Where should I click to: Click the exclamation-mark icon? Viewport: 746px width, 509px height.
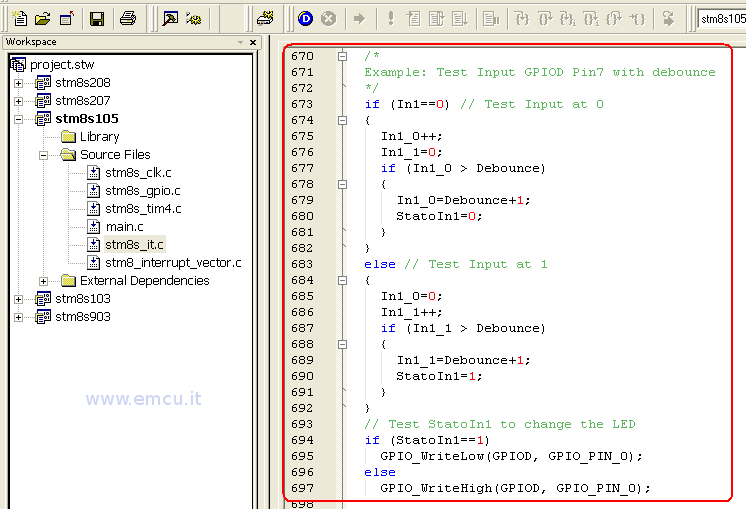(x=391, y=19)
